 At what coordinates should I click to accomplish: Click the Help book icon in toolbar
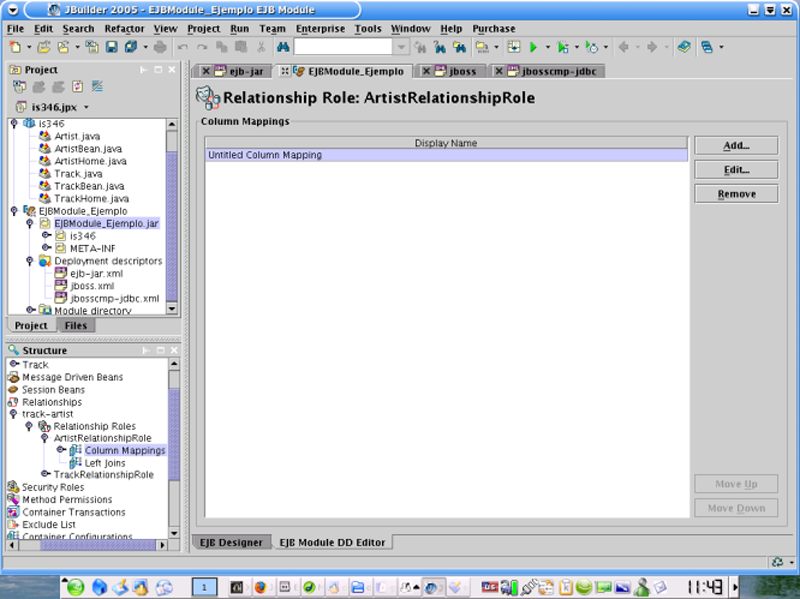pos(683,47)
